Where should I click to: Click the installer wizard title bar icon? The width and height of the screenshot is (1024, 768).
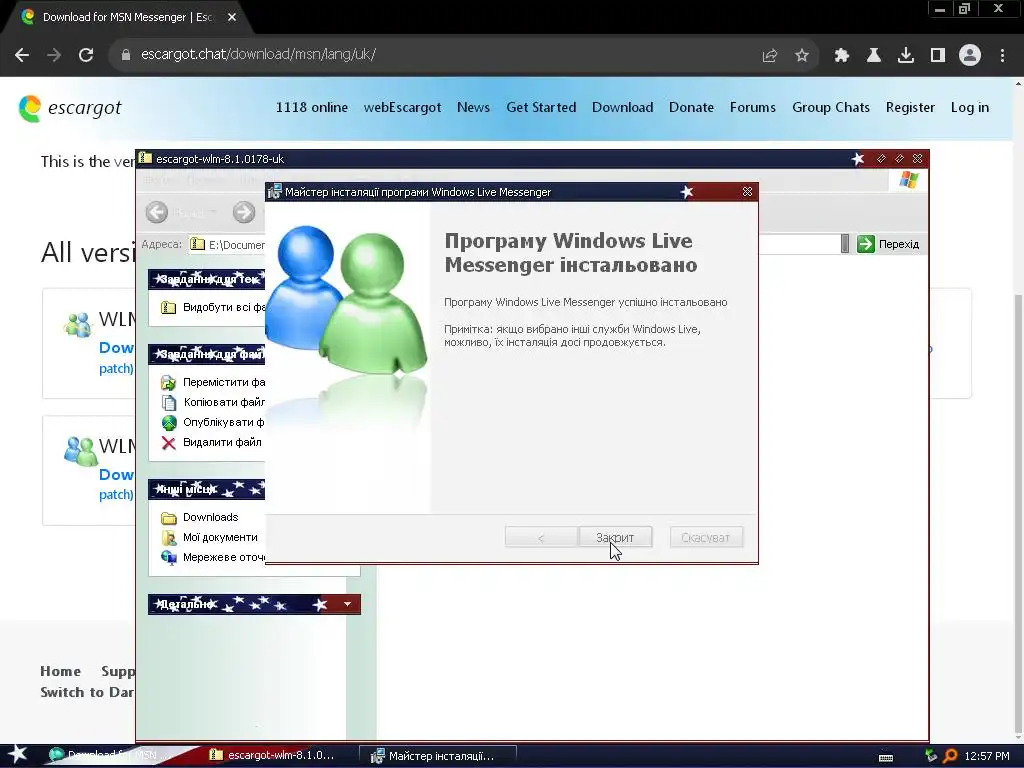click(275, 192)
